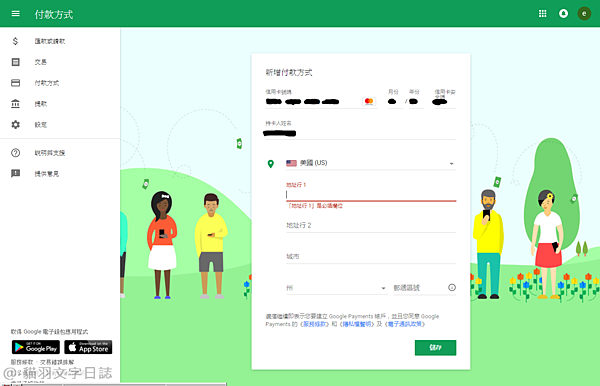Open the gear icon 設定
The width and height of the screenshot is (600, 386).
(x=15, y=125)
